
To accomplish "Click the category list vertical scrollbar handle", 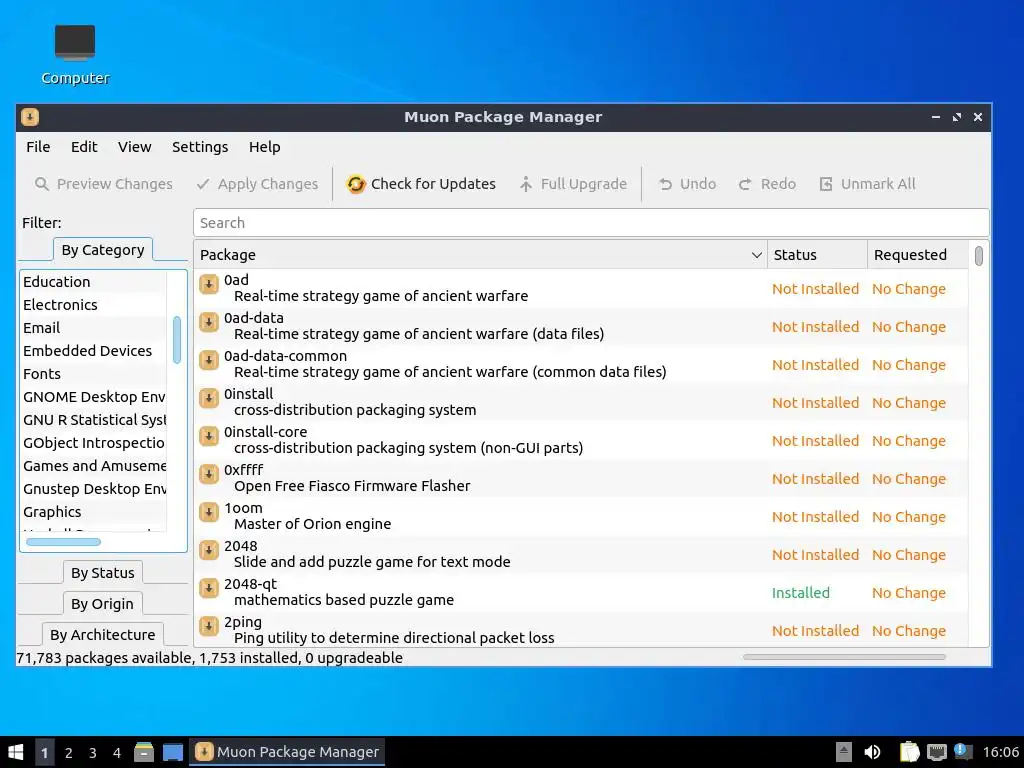I will 176,340.
